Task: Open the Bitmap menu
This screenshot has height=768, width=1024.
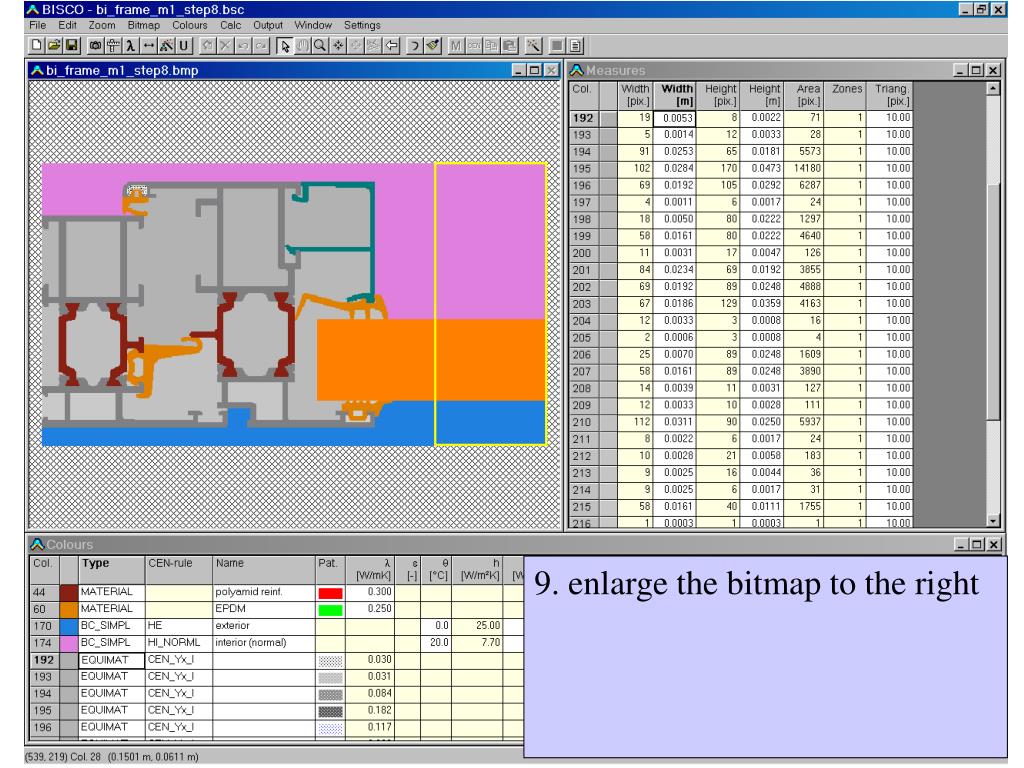Action: [x=144, y=25]
